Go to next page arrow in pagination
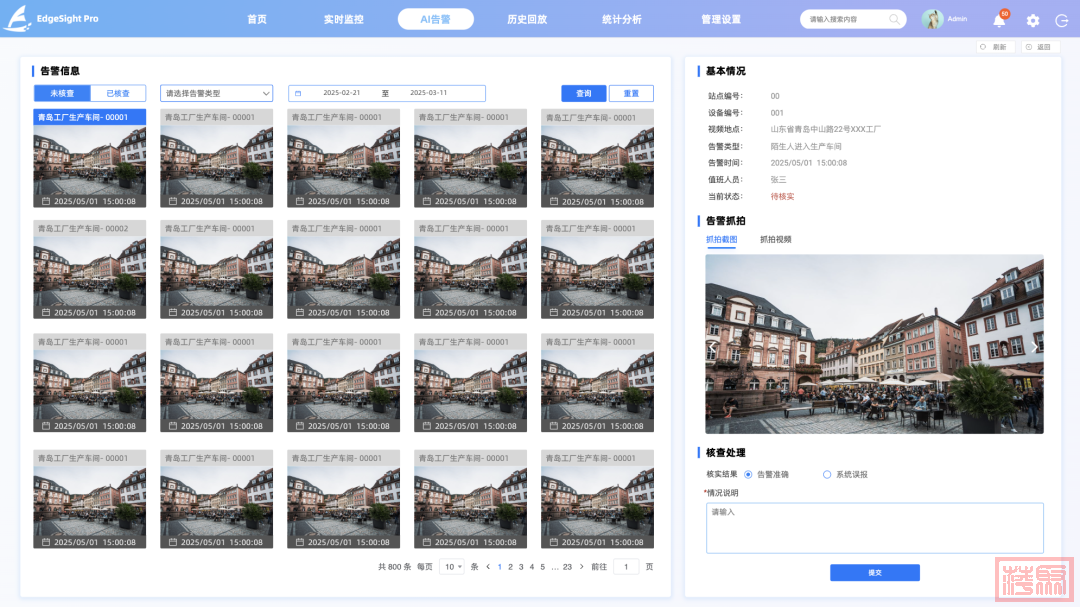This screenshot has width=1080, height=607. pos(583,567)
